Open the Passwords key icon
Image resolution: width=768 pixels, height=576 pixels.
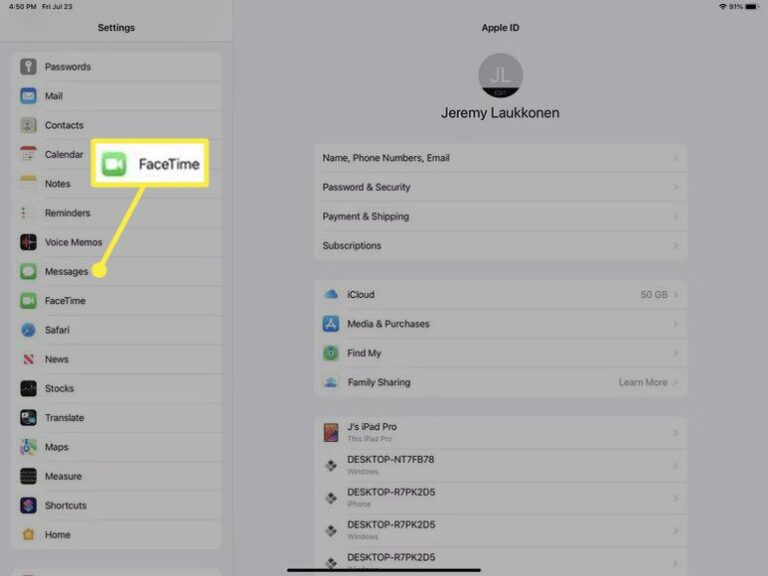point(28,67)
